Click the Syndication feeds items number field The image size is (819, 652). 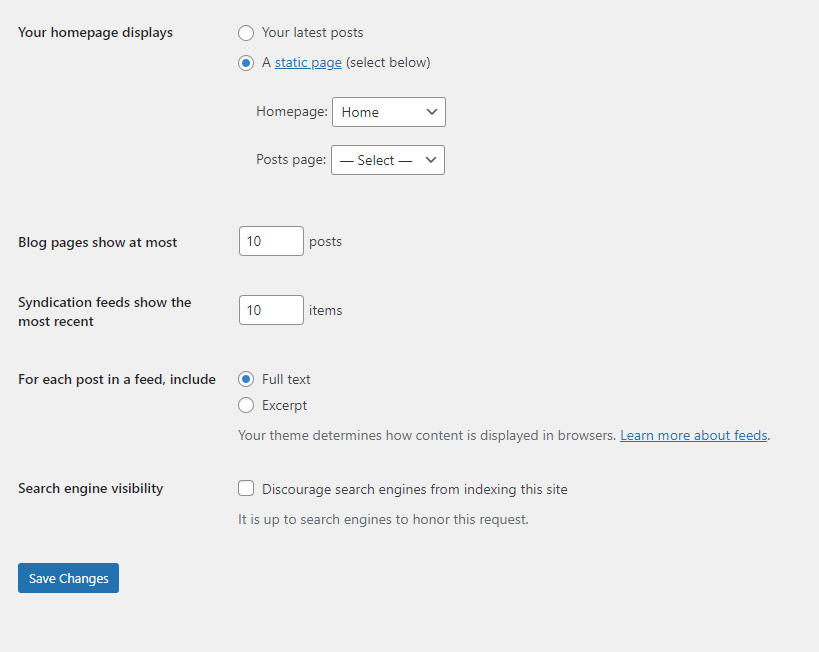pyautogui.click(x=271, y=310)
